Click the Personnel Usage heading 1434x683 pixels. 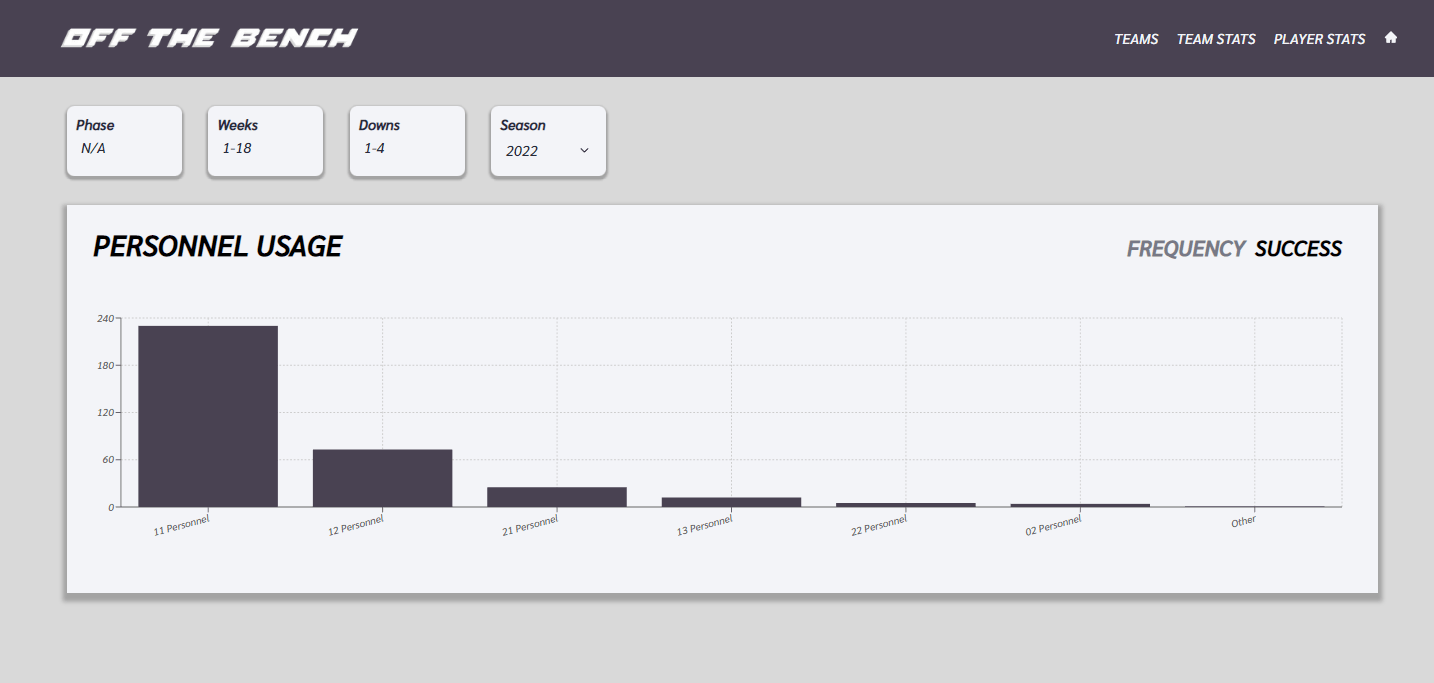[x=217, y=247]
